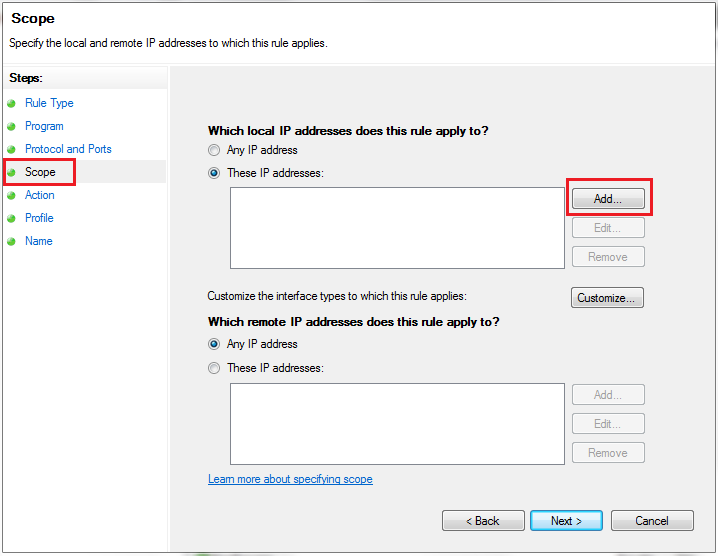Click inside remote IP addresses list box
The width and height of the screenshot is (718, 556).
(397, 424)
